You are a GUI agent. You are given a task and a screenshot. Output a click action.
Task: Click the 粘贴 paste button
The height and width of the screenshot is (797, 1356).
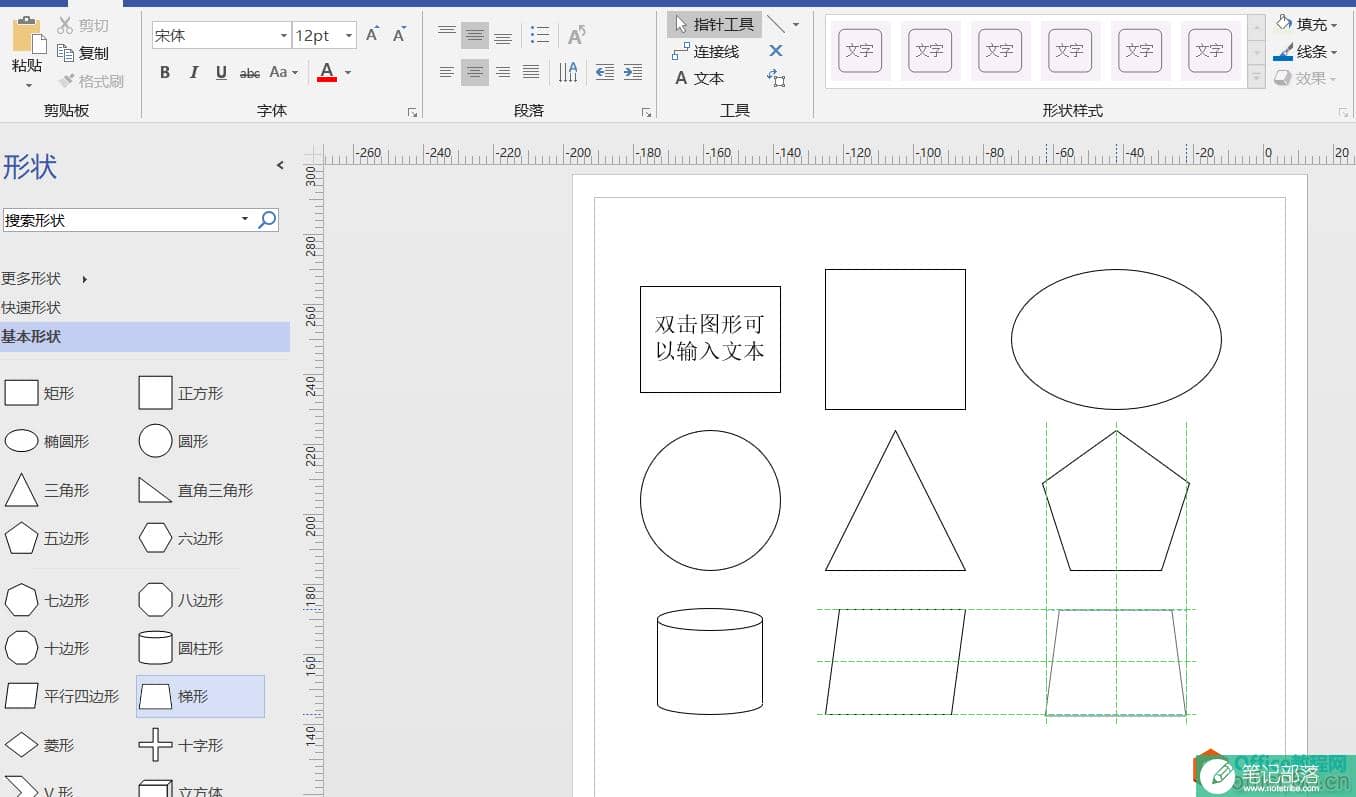tap(27, 47)
